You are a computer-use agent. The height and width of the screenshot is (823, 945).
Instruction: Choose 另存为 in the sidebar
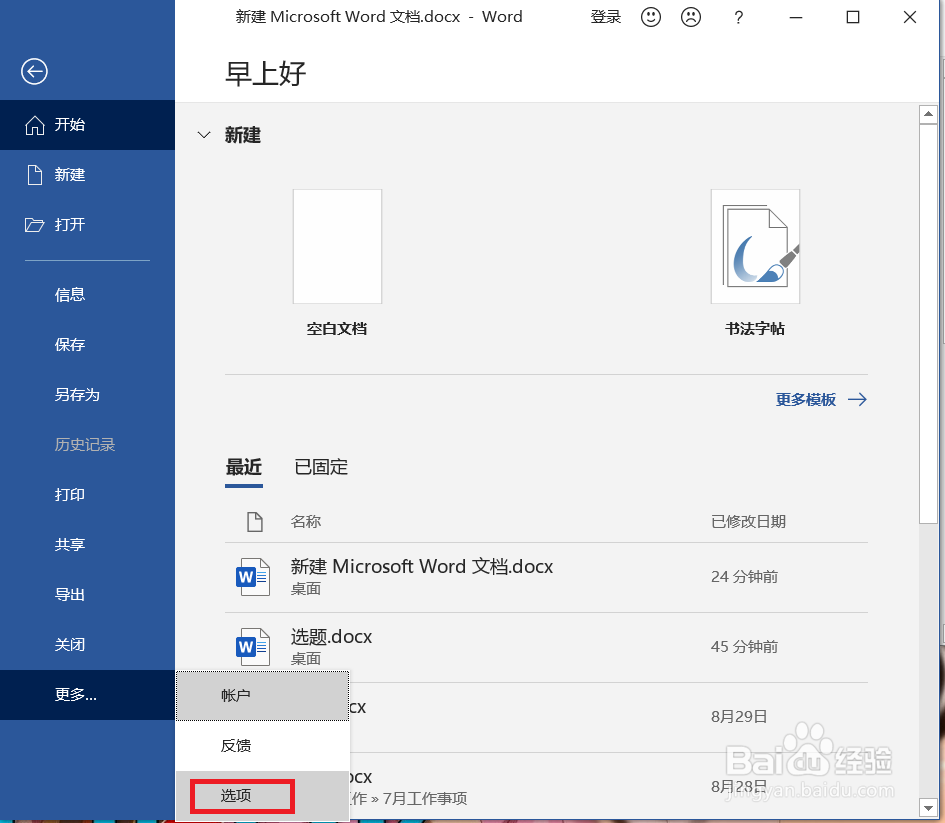coord(77,395)
